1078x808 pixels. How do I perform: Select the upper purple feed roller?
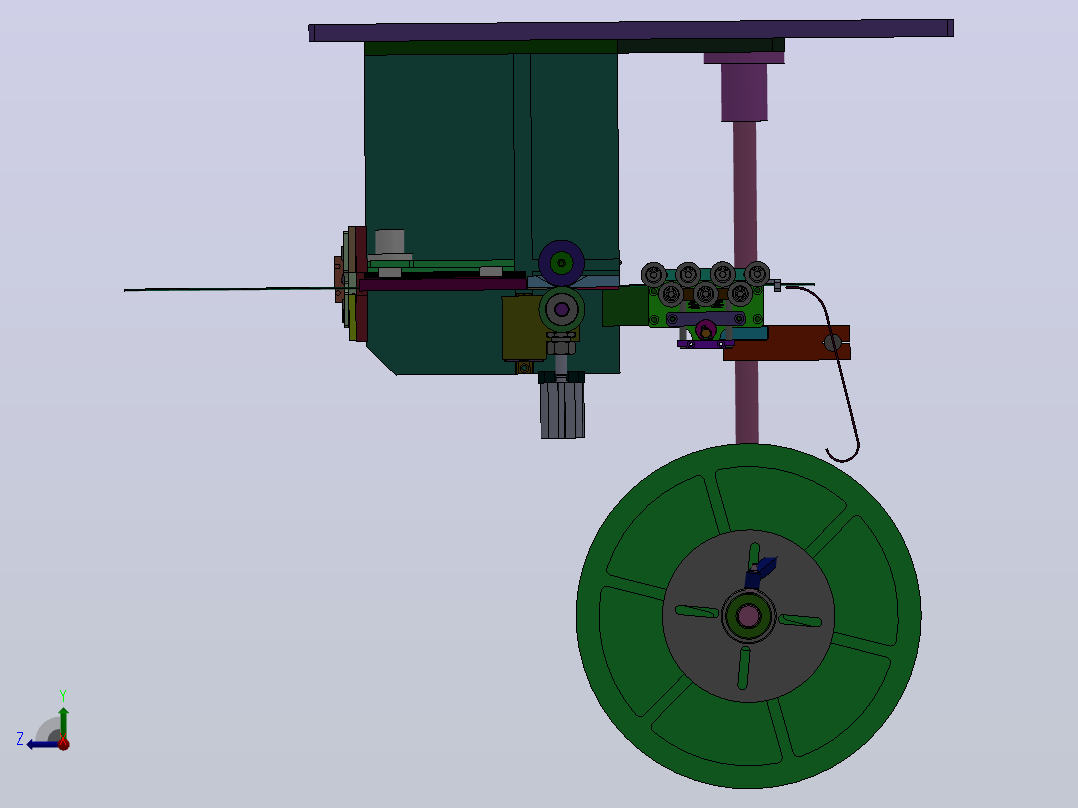pos(562,263)
